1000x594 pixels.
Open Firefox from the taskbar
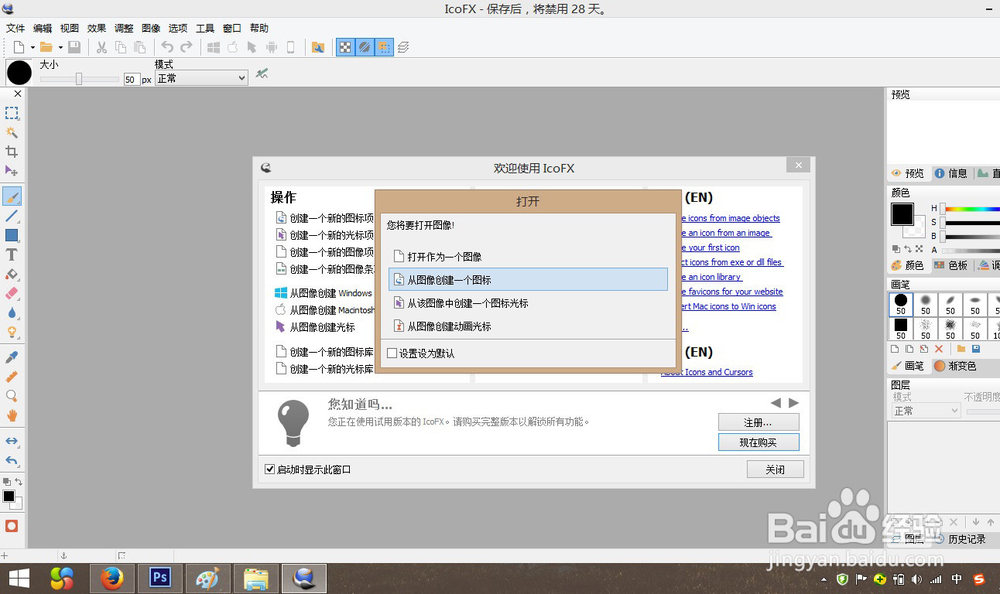(112, 579)
